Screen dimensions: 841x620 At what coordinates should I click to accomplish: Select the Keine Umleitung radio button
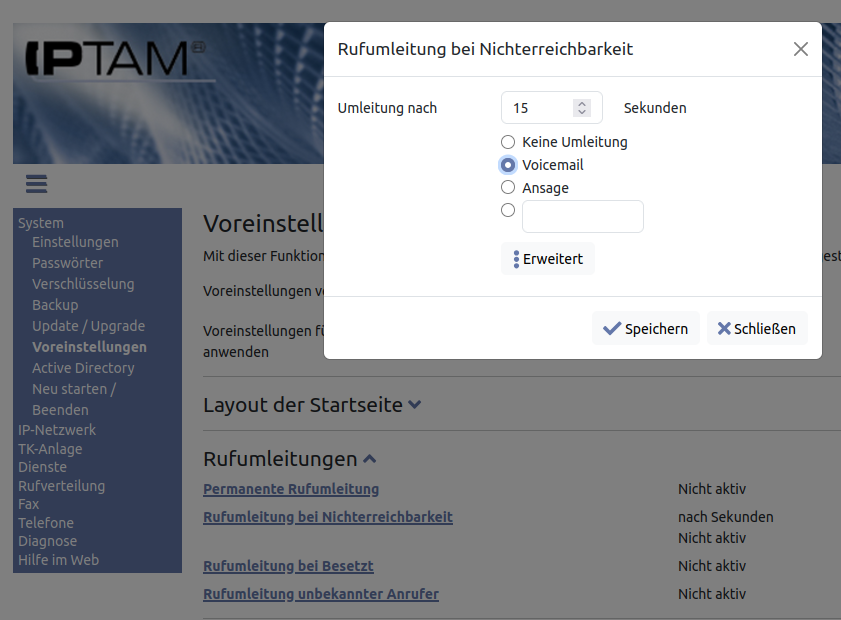pos(508,142)
